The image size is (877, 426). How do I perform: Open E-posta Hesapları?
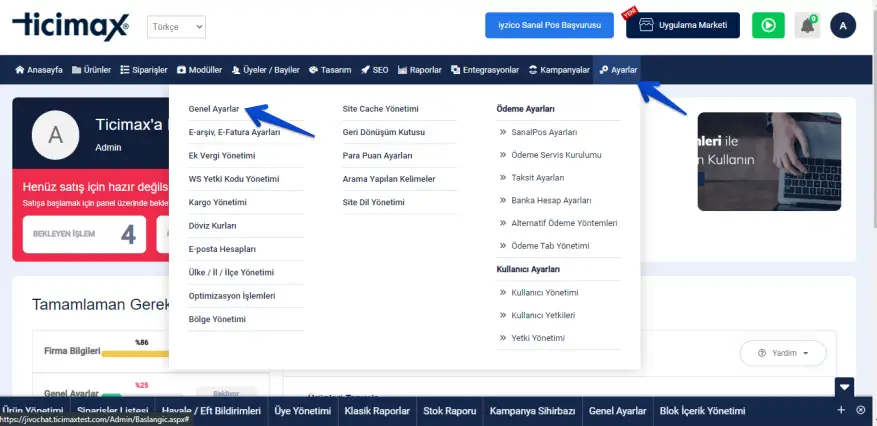[222, 249]
